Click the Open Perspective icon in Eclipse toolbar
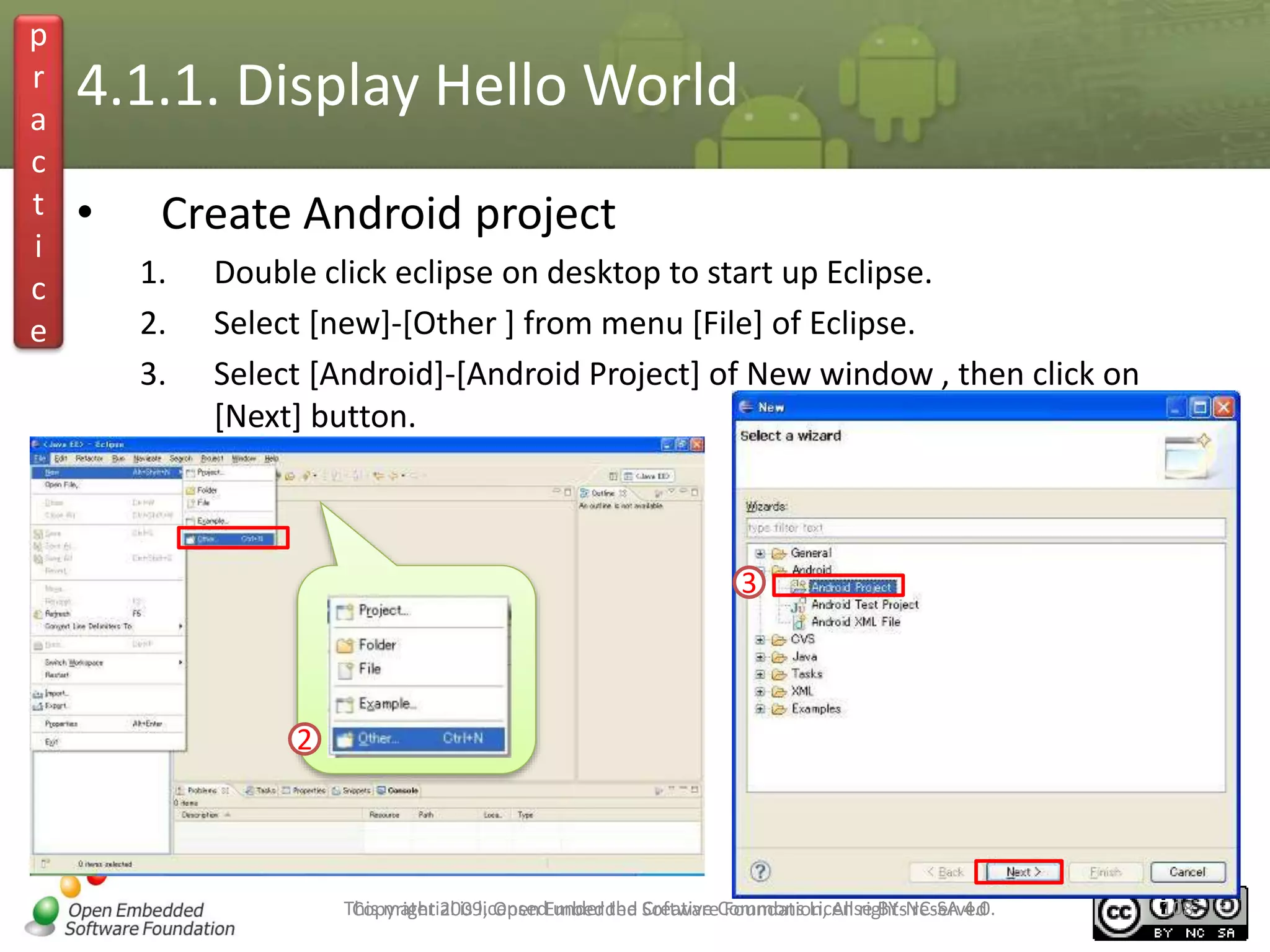Screen dimensions: 1270x952 point(613,476)
